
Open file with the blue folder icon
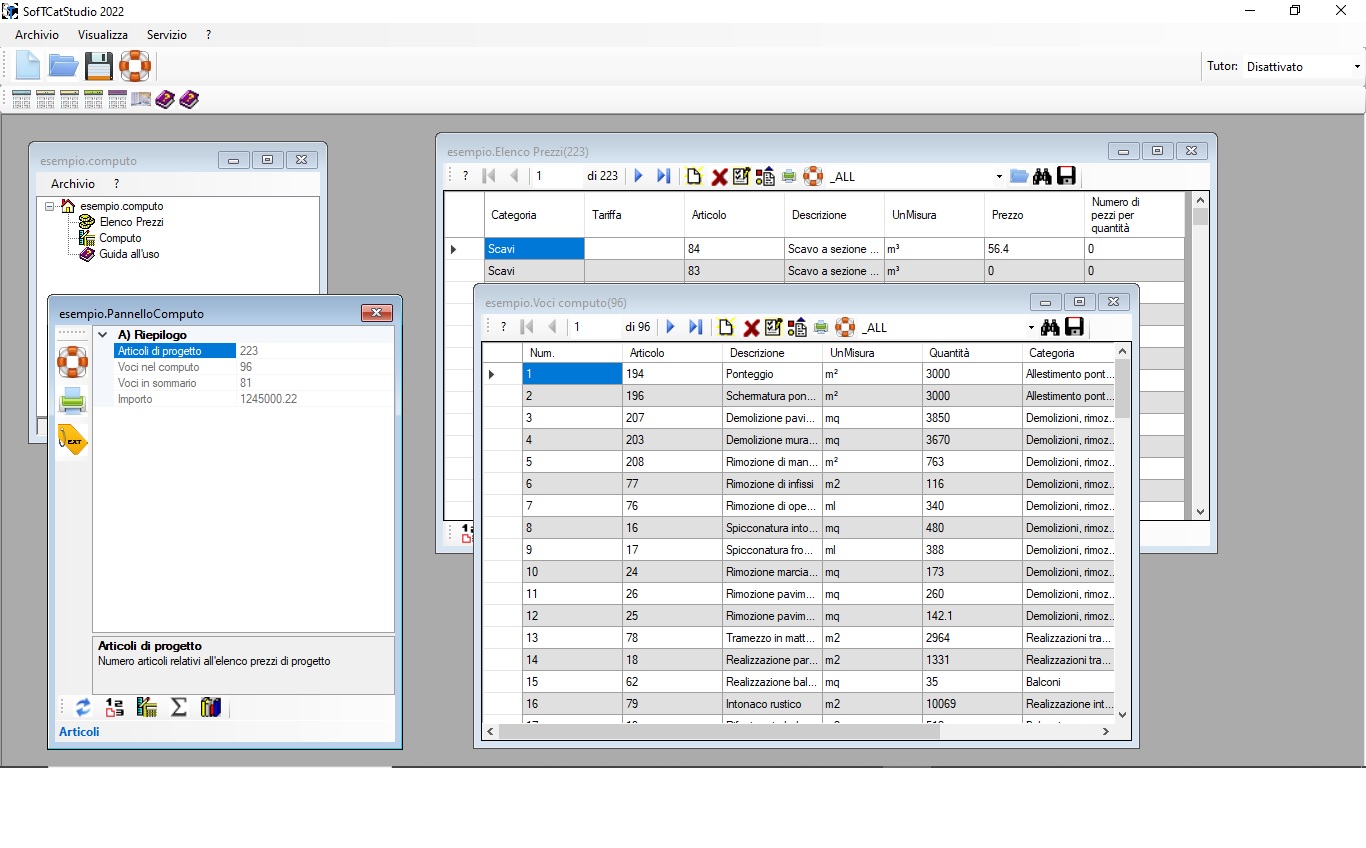click(x=63, y=66)
